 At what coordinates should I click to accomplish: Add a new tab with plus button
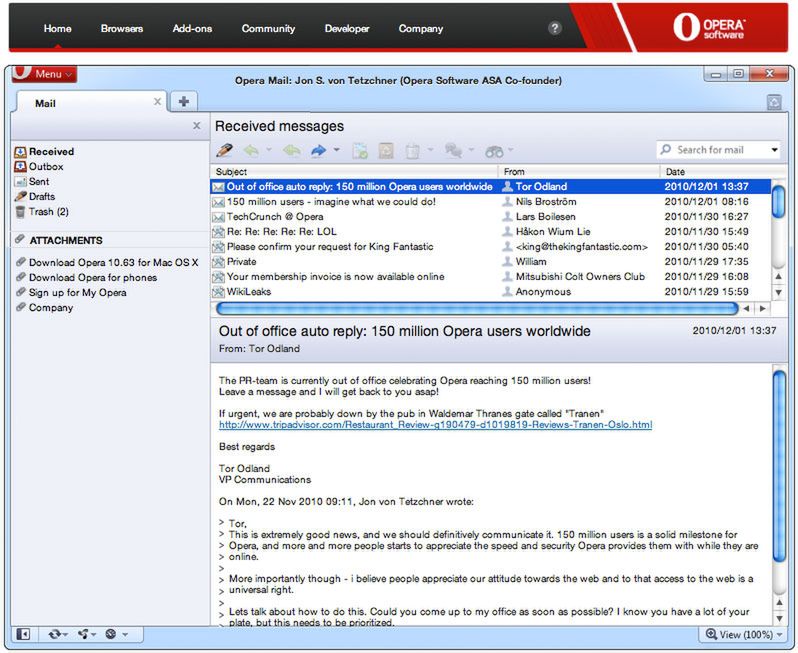tap(184, 101)
